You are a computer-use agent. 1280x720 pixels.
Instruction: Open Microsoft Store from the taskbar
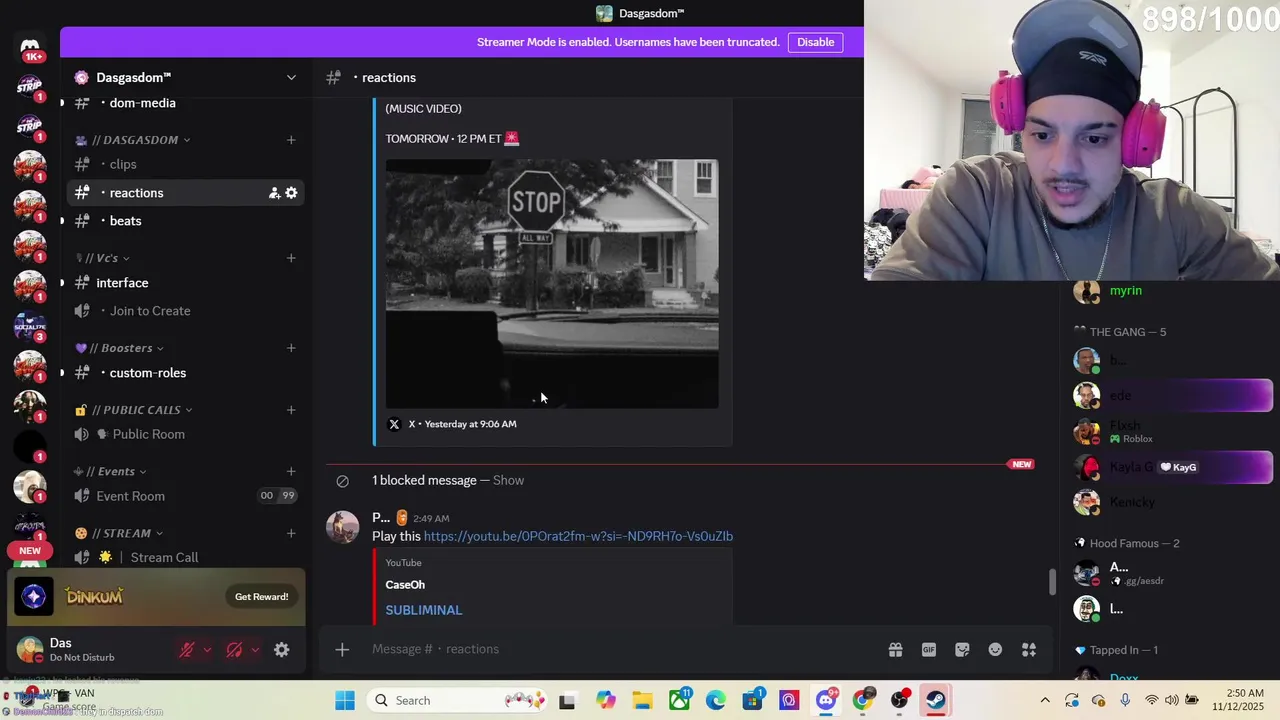(x=753, y=700)
